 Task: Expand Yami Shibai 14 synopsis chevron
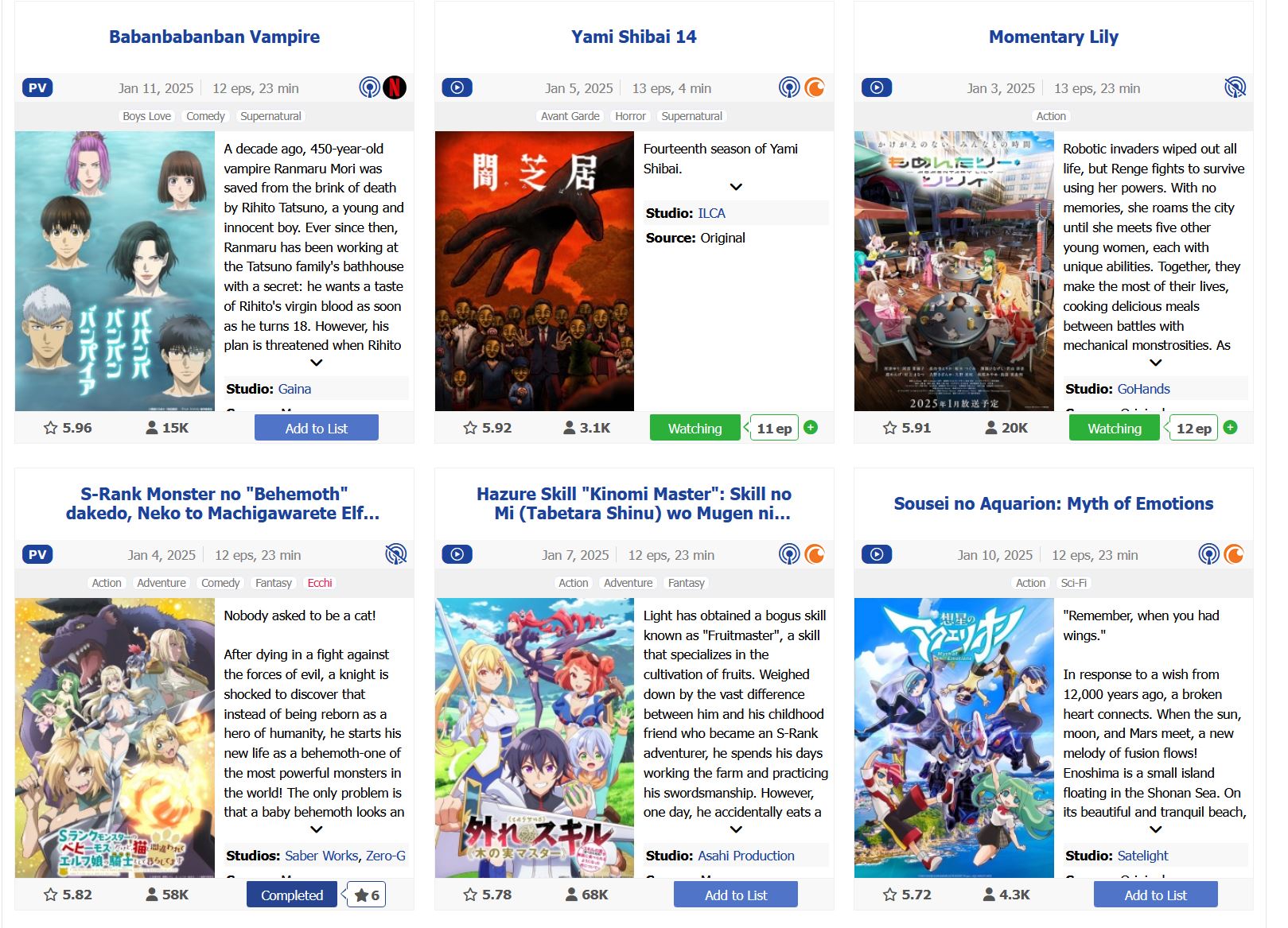tap(736, 187)
